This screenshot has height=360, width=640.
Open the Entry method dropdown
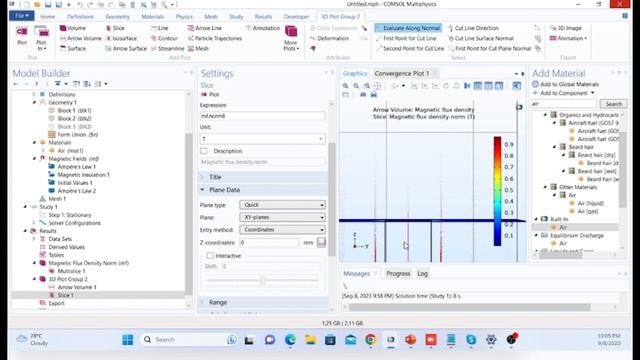(282, 230)
